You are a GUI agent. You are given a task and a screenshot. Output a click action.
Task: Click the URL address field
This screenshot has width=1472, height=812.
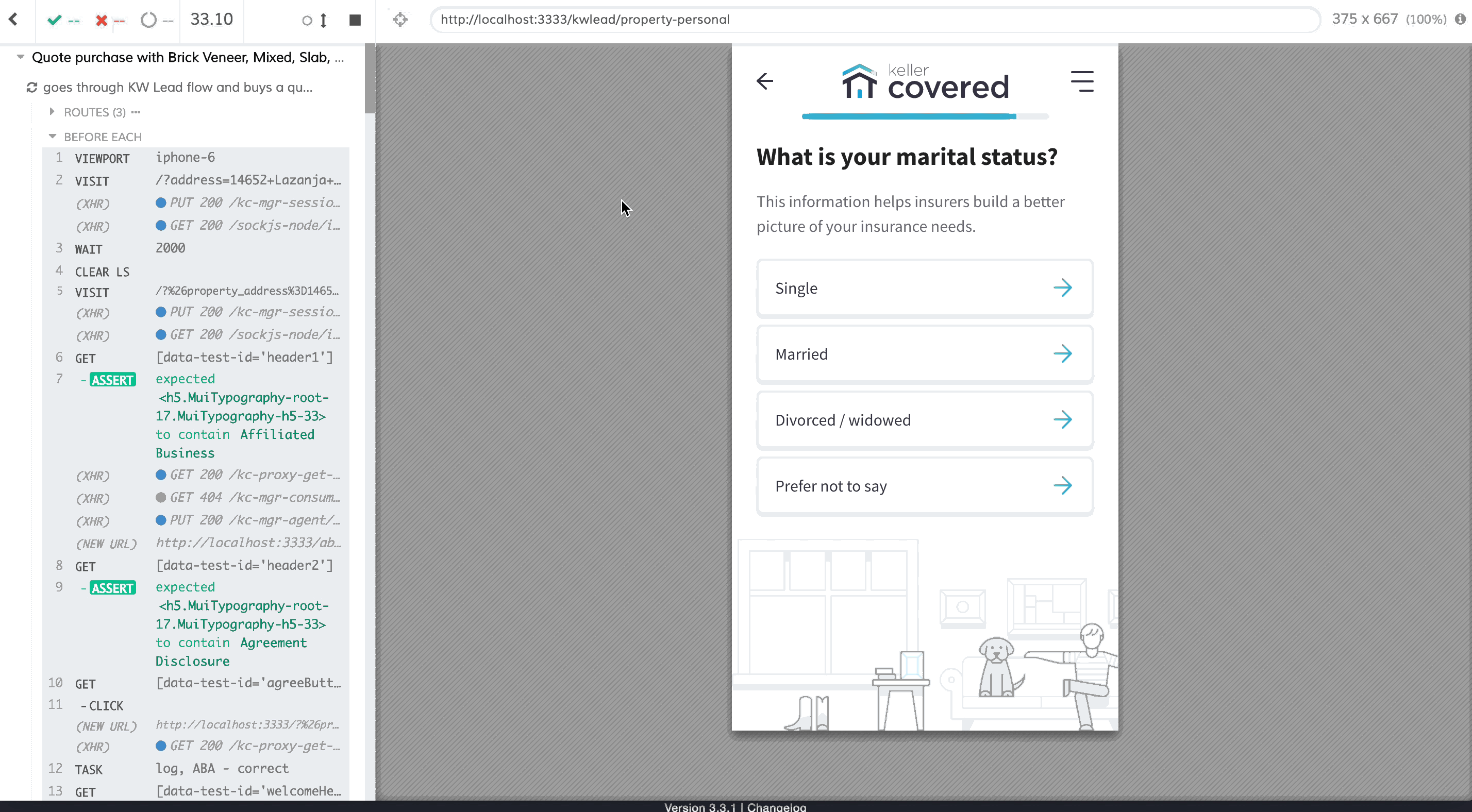coord(874,20)
